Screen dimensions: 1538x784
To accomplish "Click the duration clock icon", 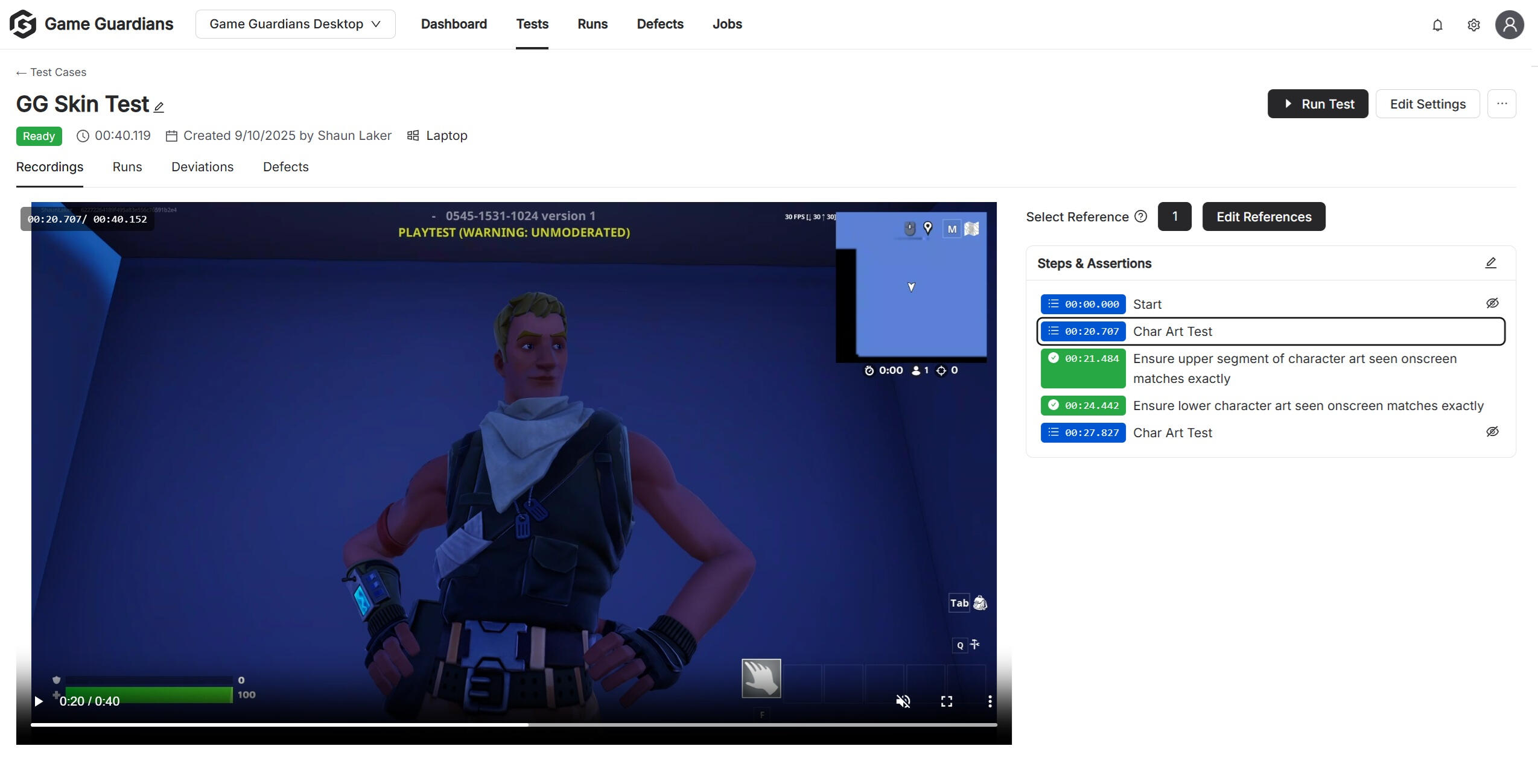I will click(x=83, y=136).
